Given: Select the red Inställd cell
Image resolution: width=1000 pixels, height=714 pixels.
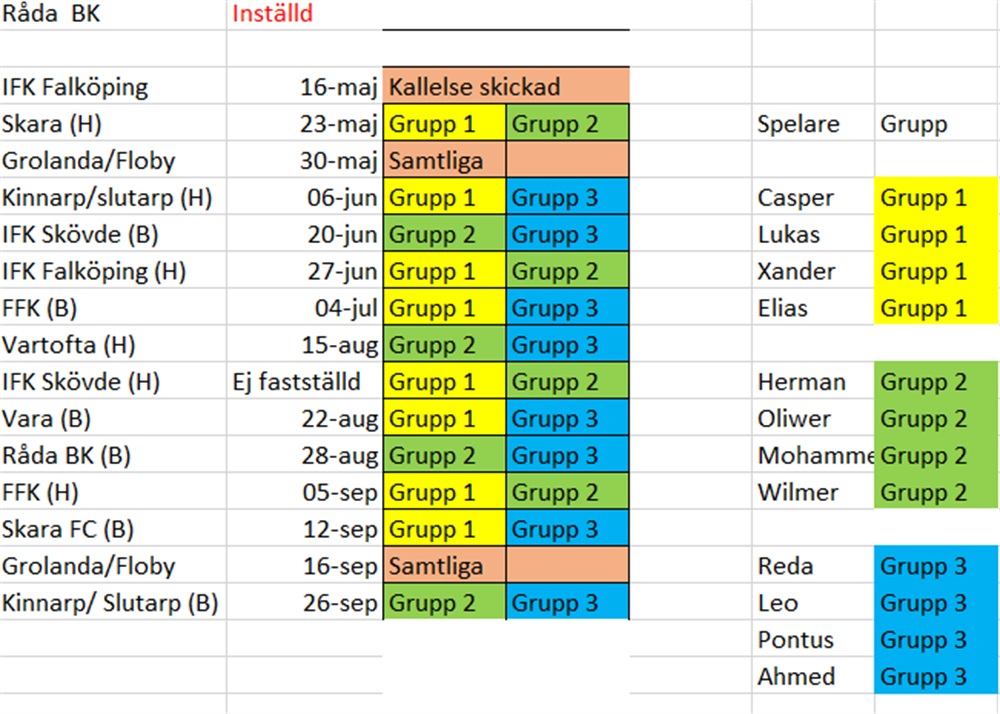Looking at the screenshot, I should [x=304, y=14].
